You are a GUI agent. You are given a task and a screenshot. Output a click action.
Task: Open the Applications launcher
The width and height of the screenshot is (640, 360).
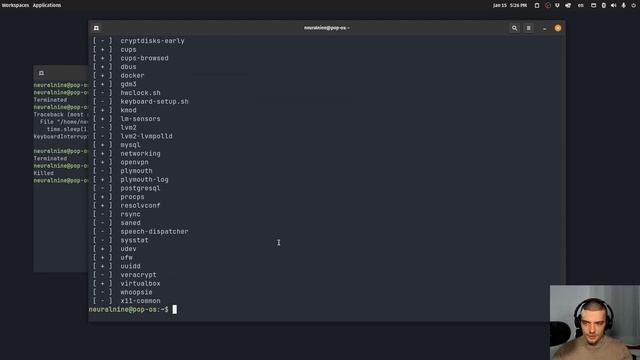coord(47,5)
